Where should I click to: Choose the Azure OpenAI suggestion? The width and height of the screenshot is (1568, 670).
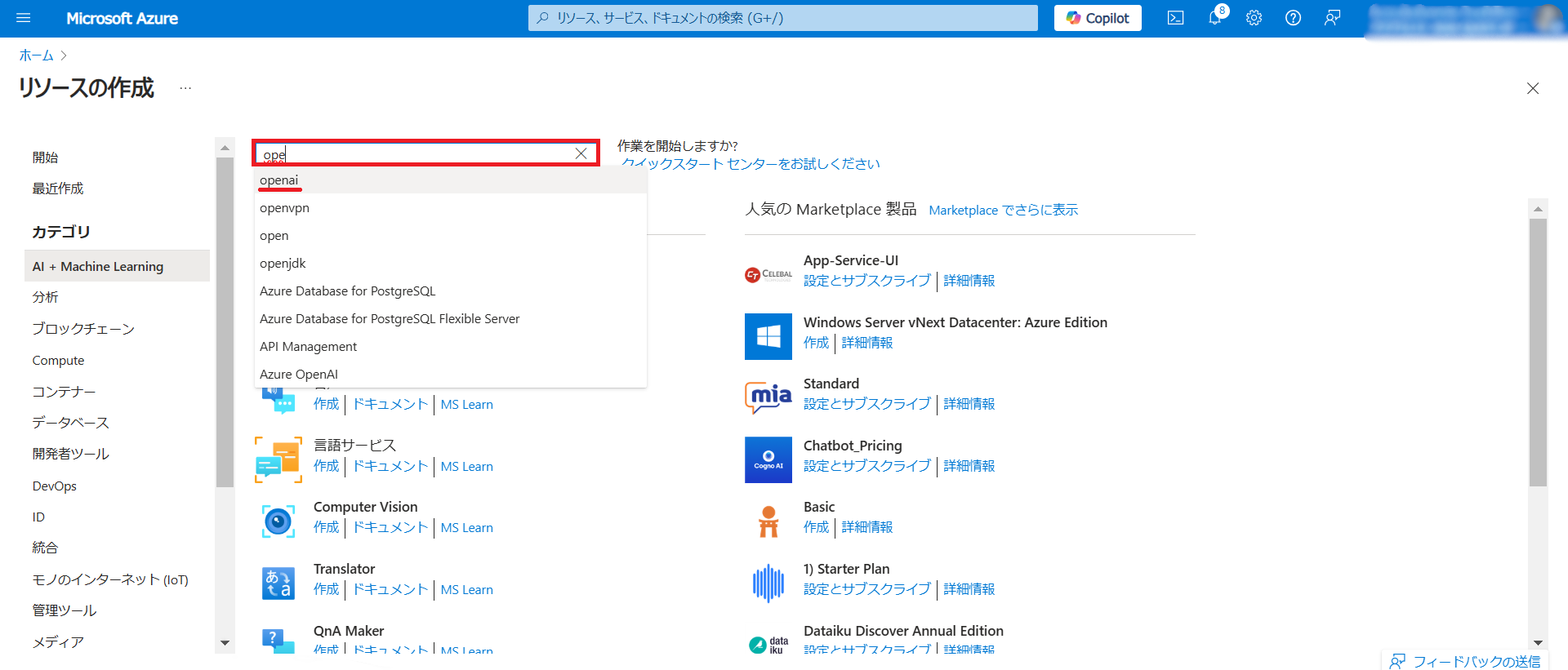click(x=451, y=375)
